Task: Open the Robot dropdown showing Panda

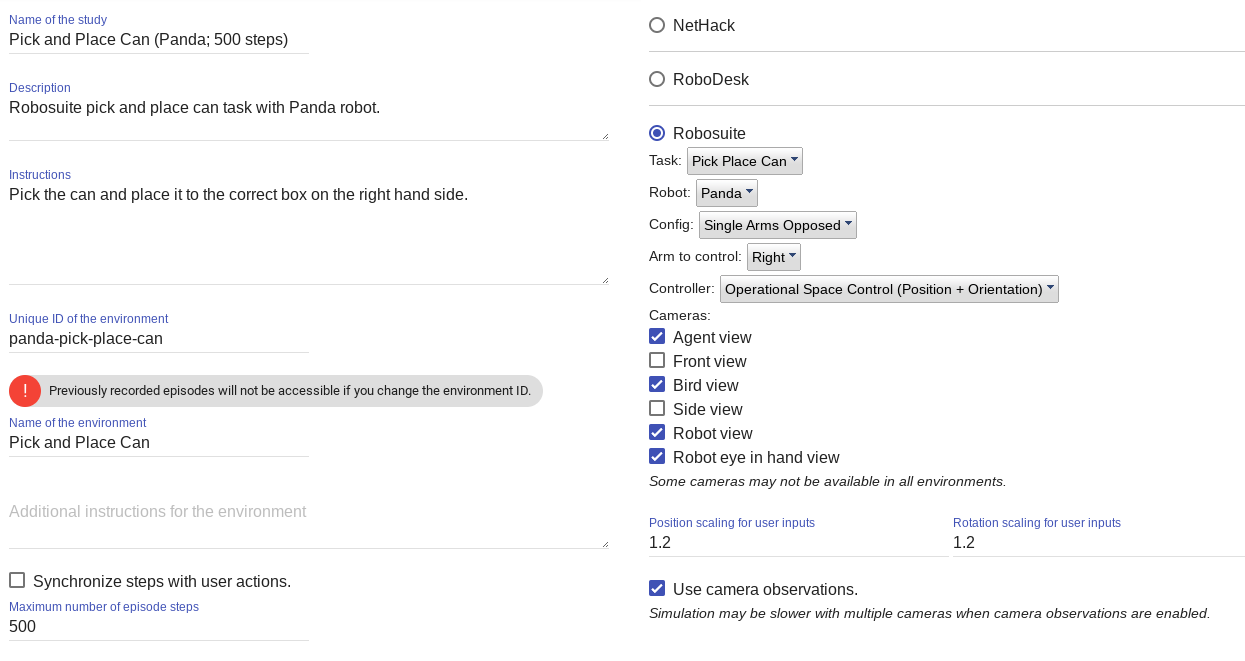Action: click(726, 193)
